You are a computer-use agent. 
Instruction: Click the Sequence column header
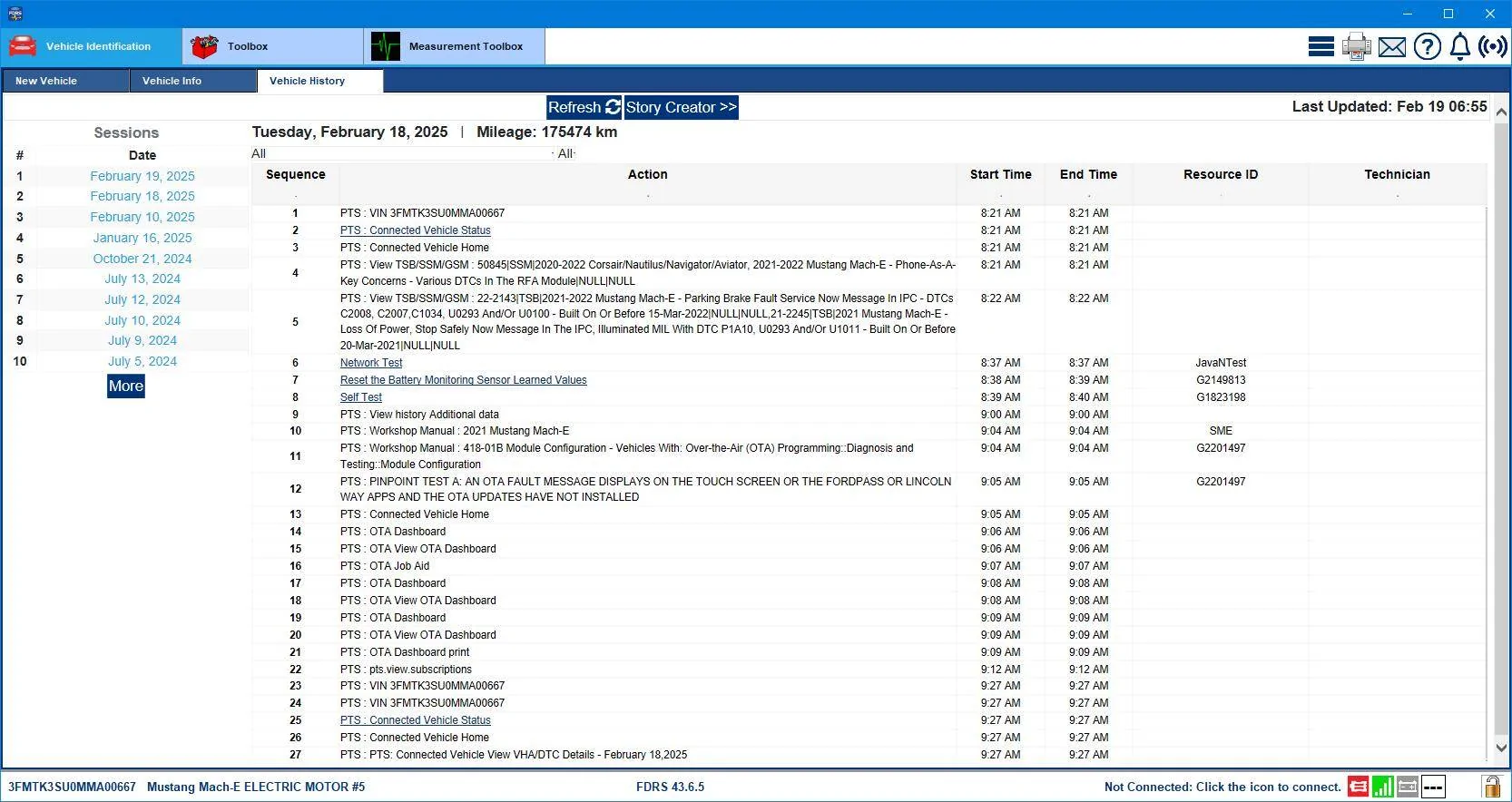tap(296, 174)
